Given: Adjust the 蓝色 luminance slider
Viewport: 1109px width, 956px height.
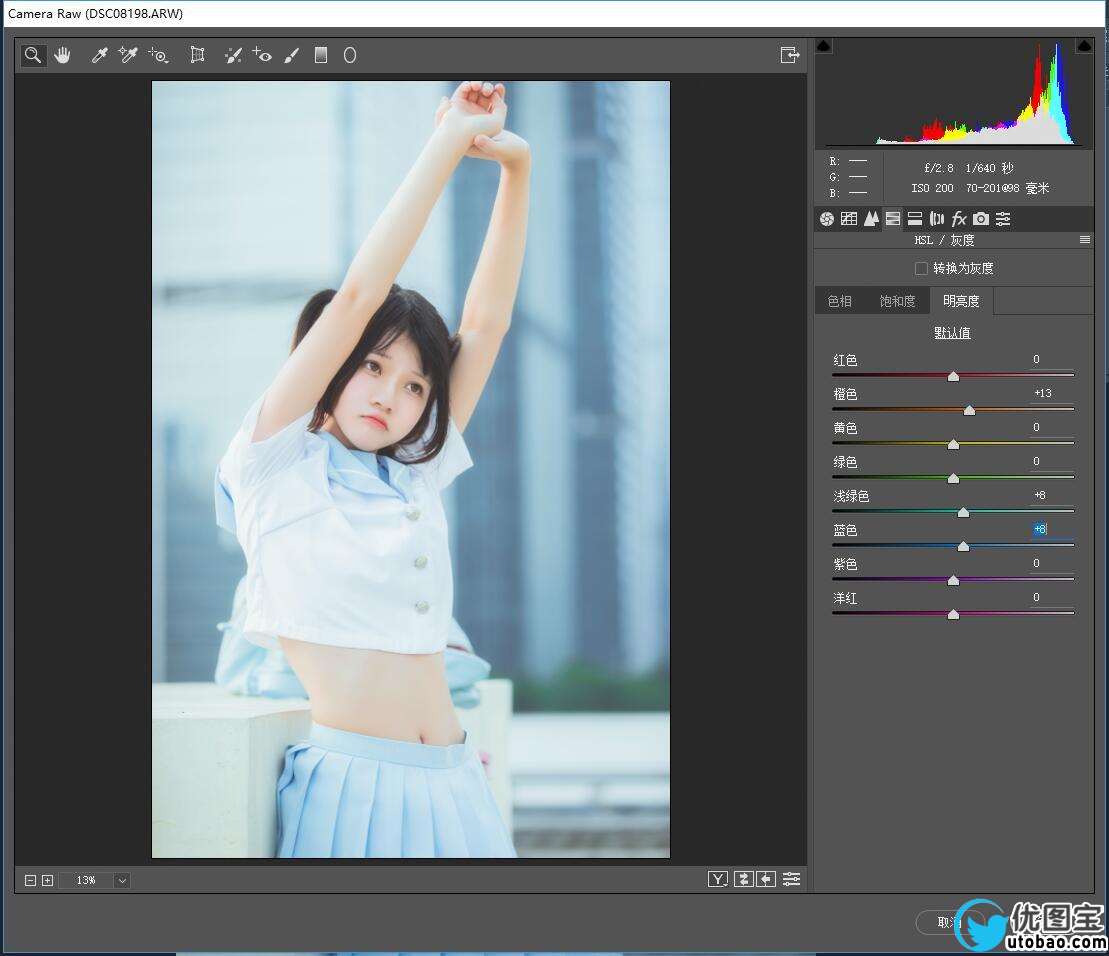Looking at the screenshot, I should 963,546.
